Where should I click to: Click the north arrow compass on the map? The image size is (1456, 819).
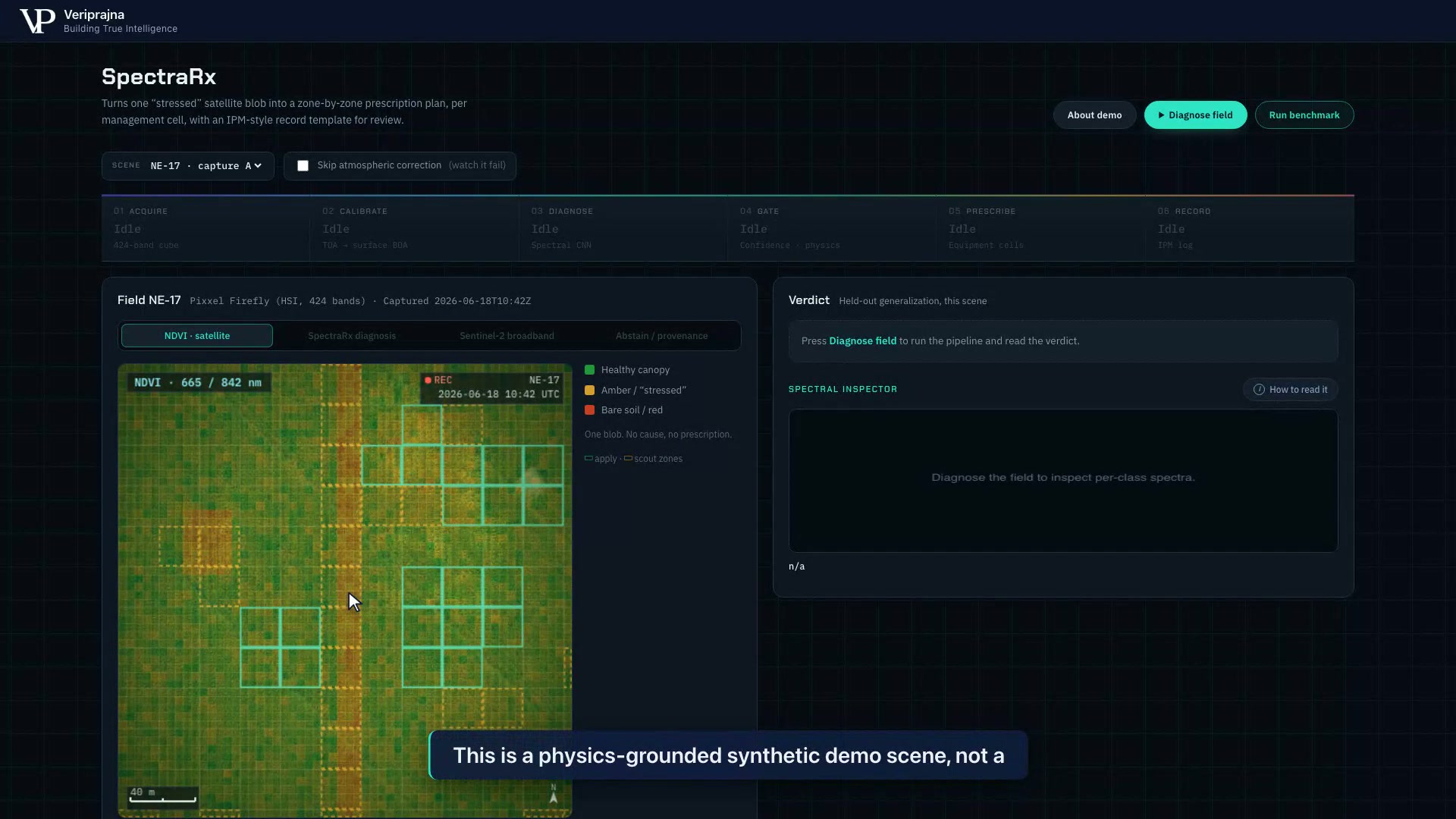point(554,794)
